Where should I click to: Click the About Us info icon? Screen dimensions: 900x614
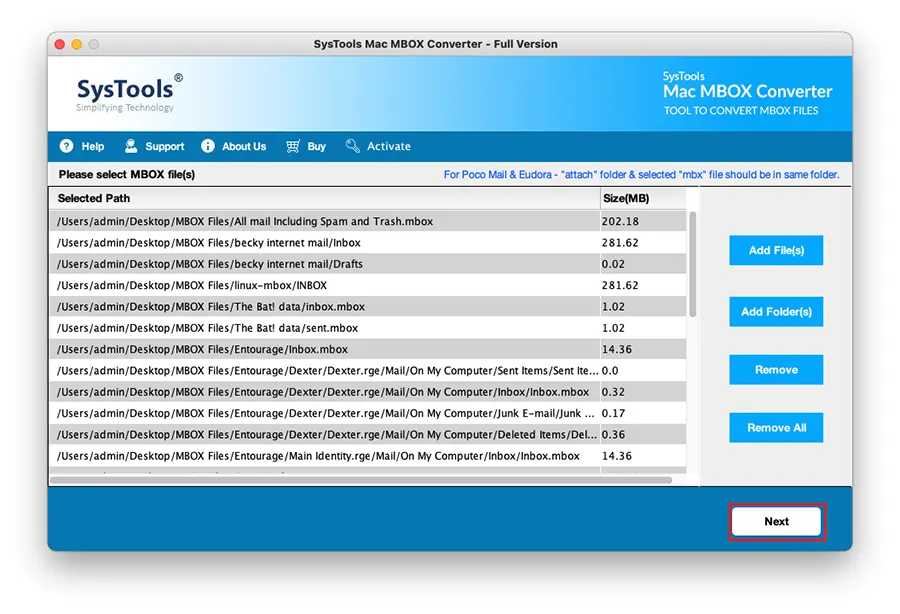(208, 146)
